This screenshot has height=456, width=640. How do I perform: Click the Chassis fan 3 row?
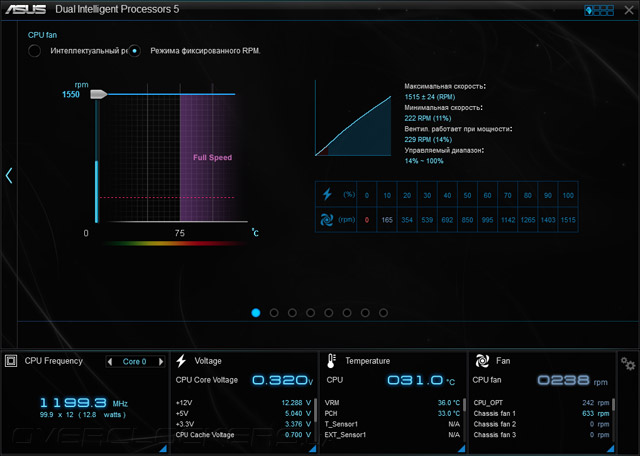(x=541, y=435)
